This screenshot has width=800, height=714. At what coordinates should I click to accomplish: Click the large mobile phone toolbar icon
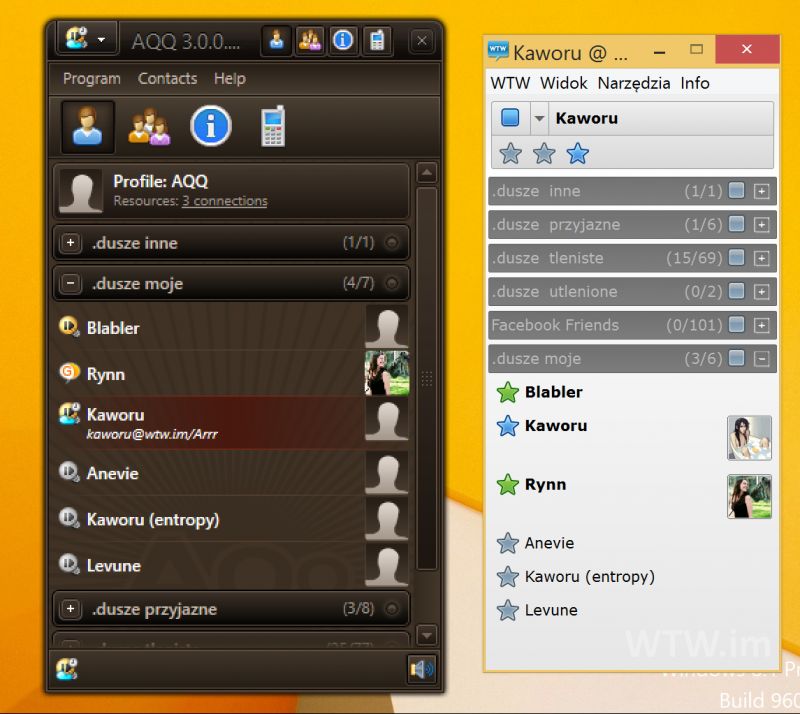[273, 127]
